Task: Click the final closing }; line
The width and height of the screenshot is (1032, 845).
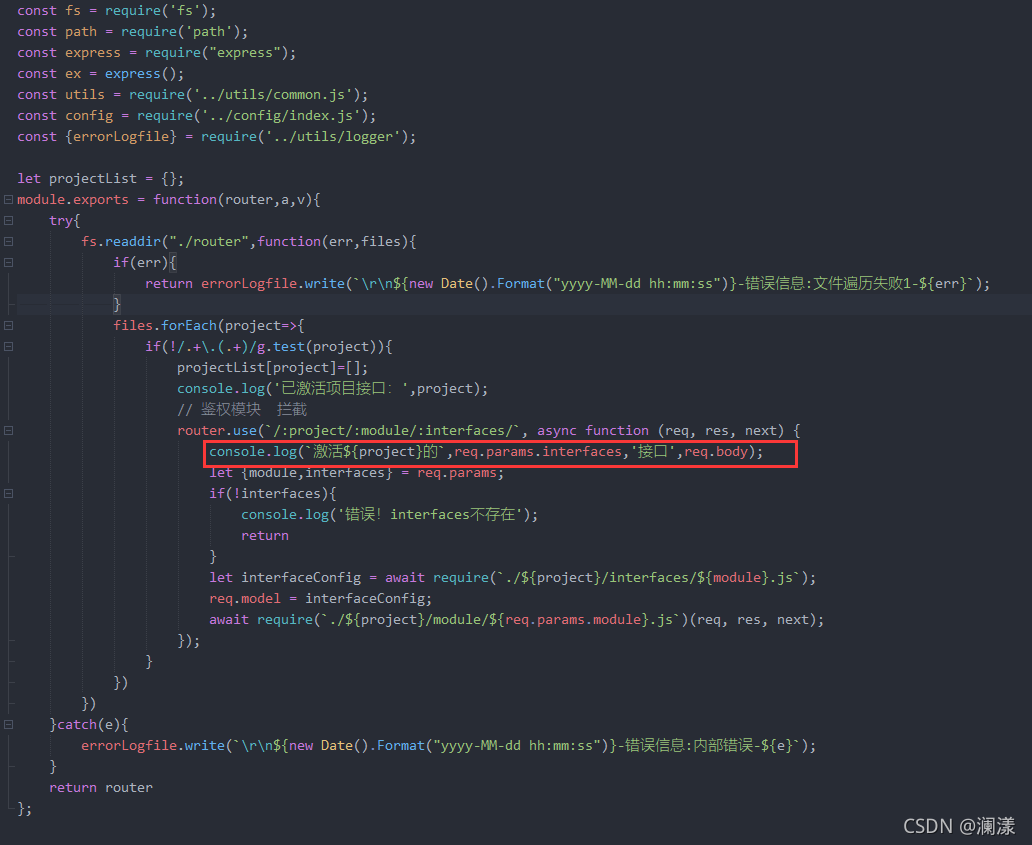Action: pyautogui.click(x=24, y=809)
